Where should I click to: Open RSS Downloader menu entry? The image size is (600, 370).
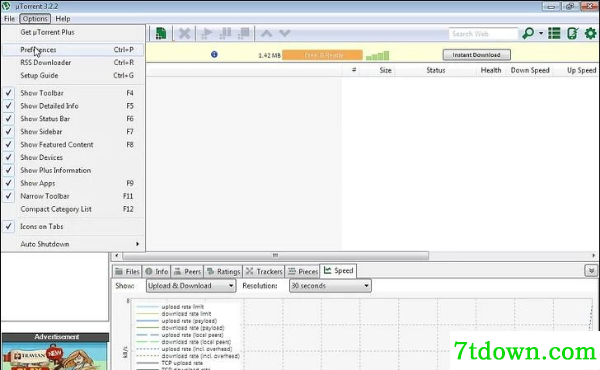pos(73,62)
